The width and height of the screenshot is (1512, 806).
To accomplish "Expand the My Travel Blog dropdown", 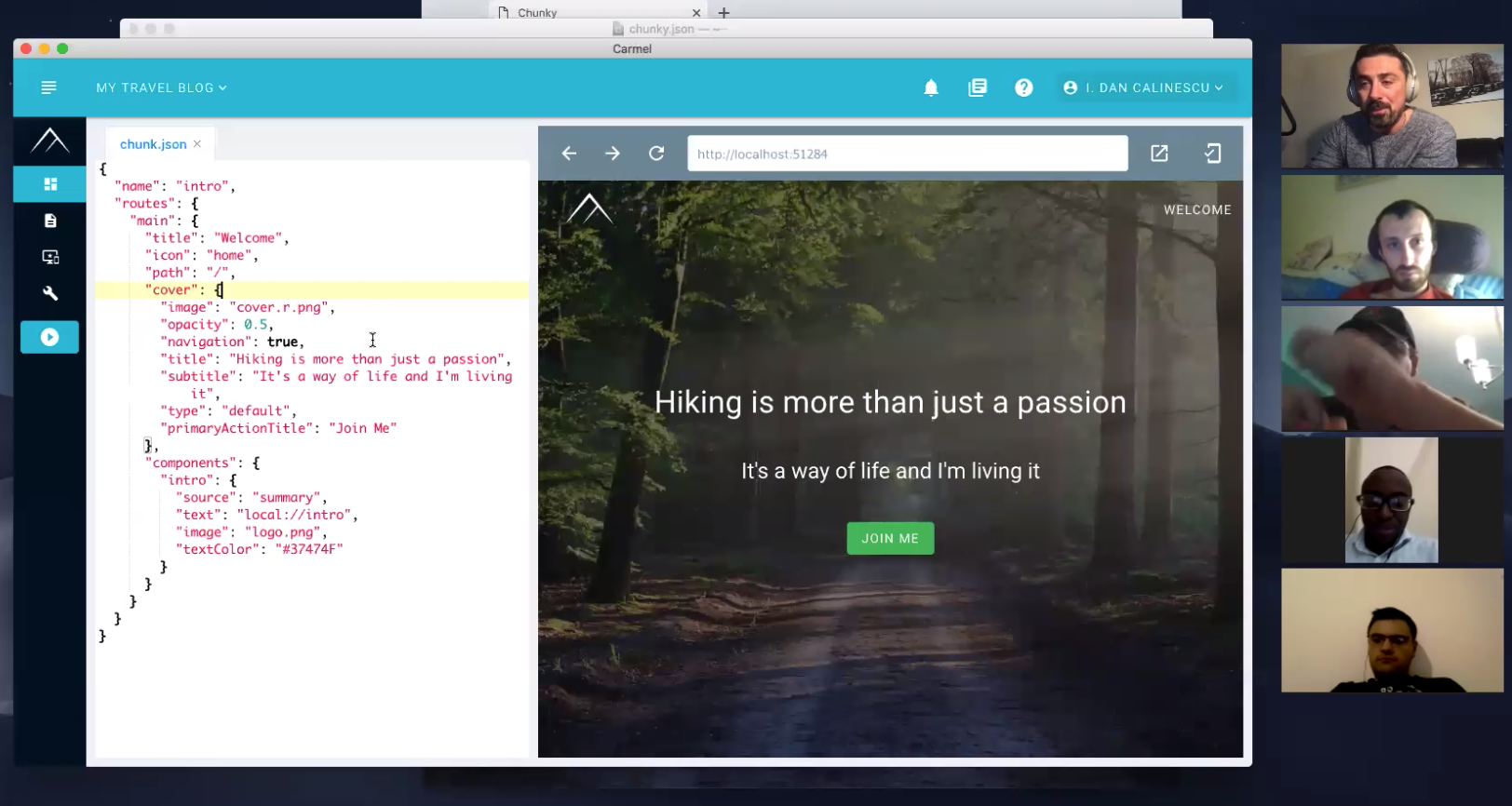I will pos(161,87).
